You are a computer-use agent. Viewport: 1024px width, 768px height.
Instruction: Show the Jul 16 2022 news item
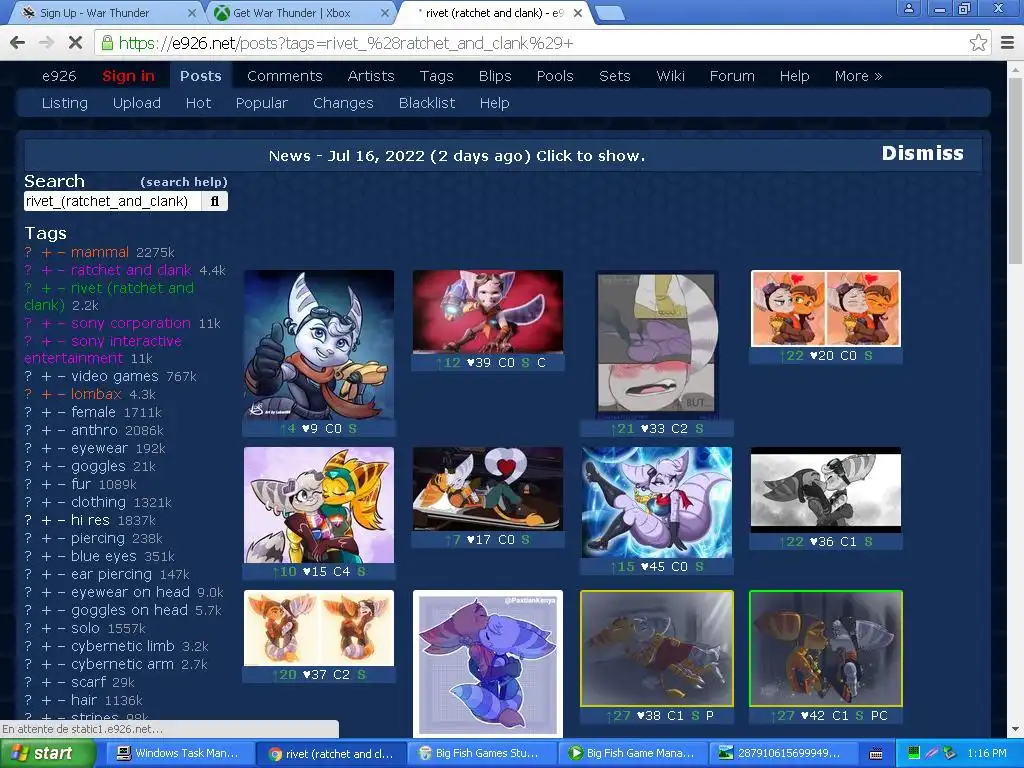click(x=456, y=156)
